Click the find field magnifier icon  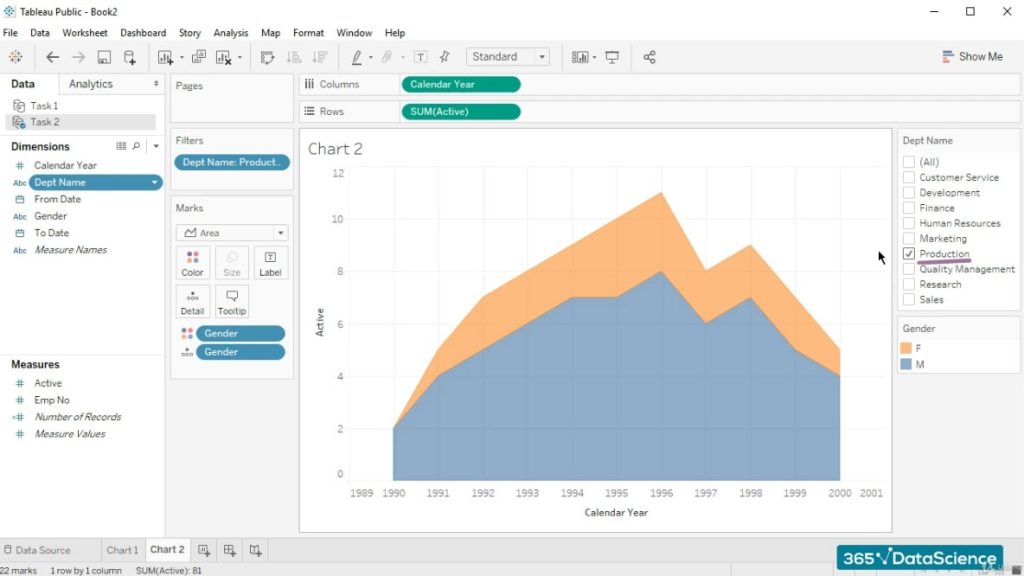136,146
